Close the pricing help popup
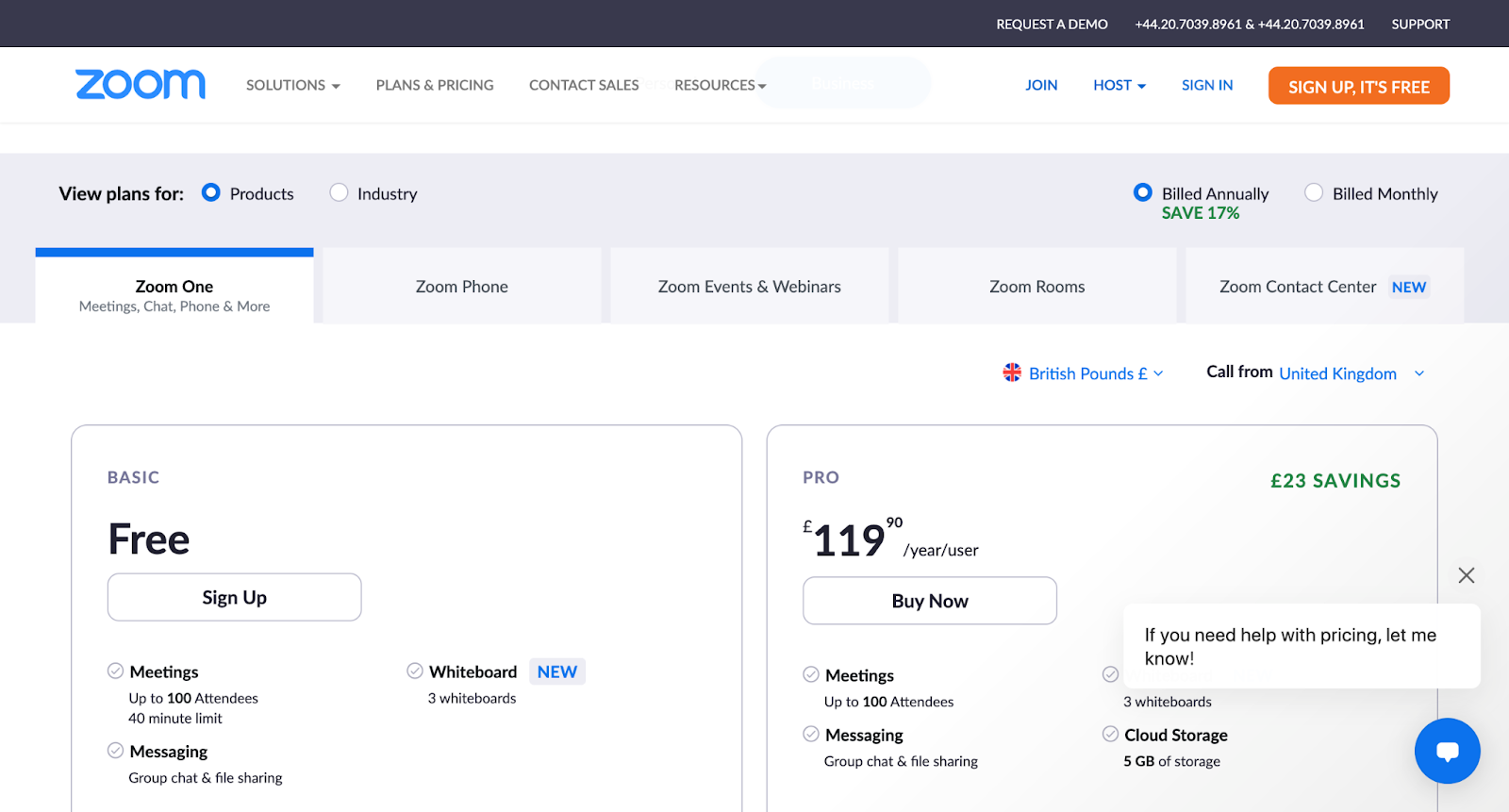1509x812 pixels. 1466,575
